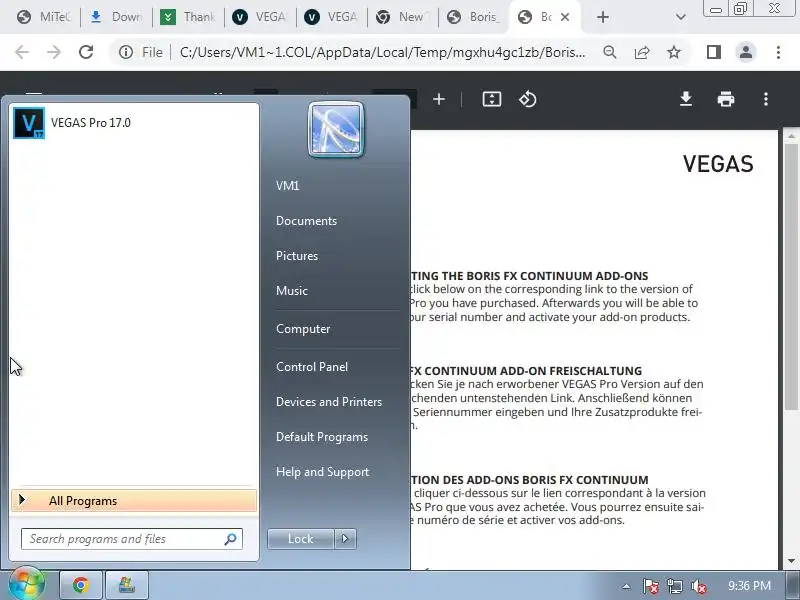Click the address bar file path
The image size is (800, 600).
383,52
